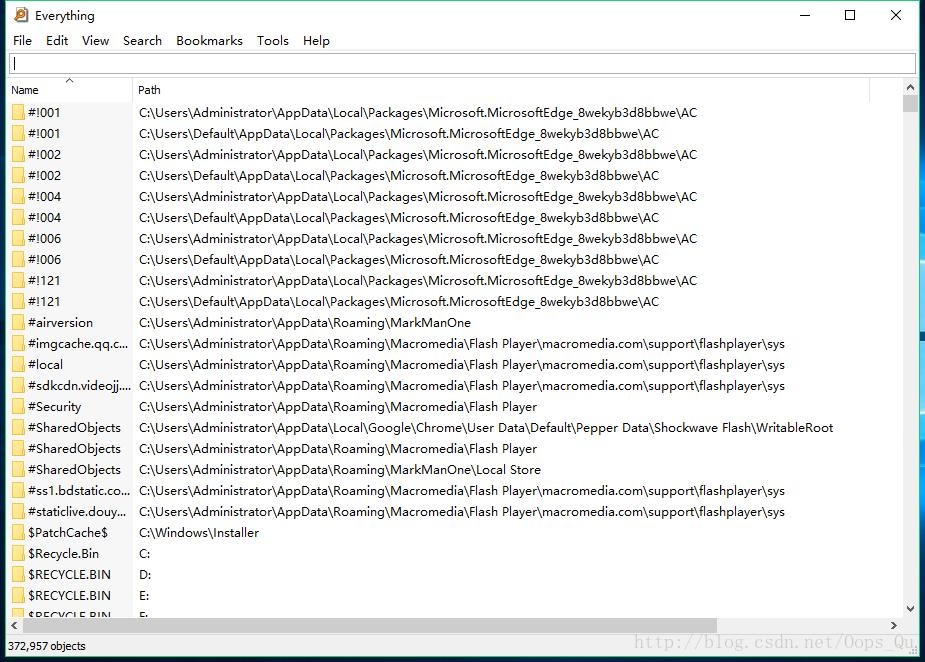Click the folder icon beside #airversion

pyautogui.click(x=18, y=323)
